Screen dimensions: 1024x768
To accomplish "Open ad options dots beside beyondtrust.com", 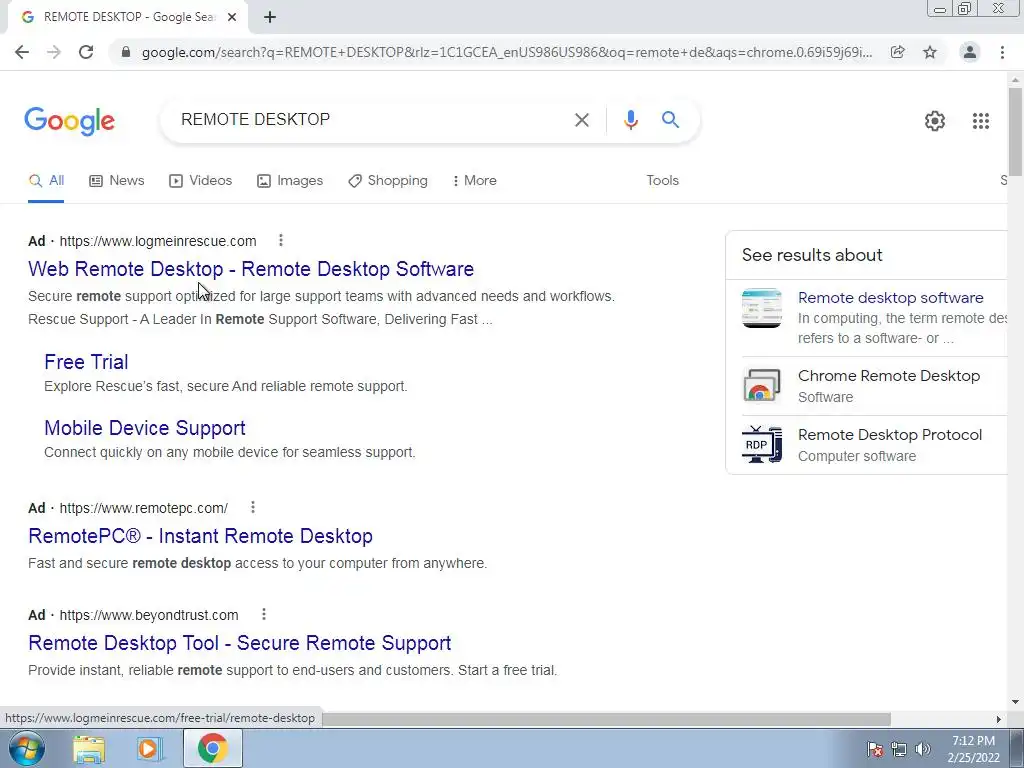I will pyautogui.click(x=264, y=615).
